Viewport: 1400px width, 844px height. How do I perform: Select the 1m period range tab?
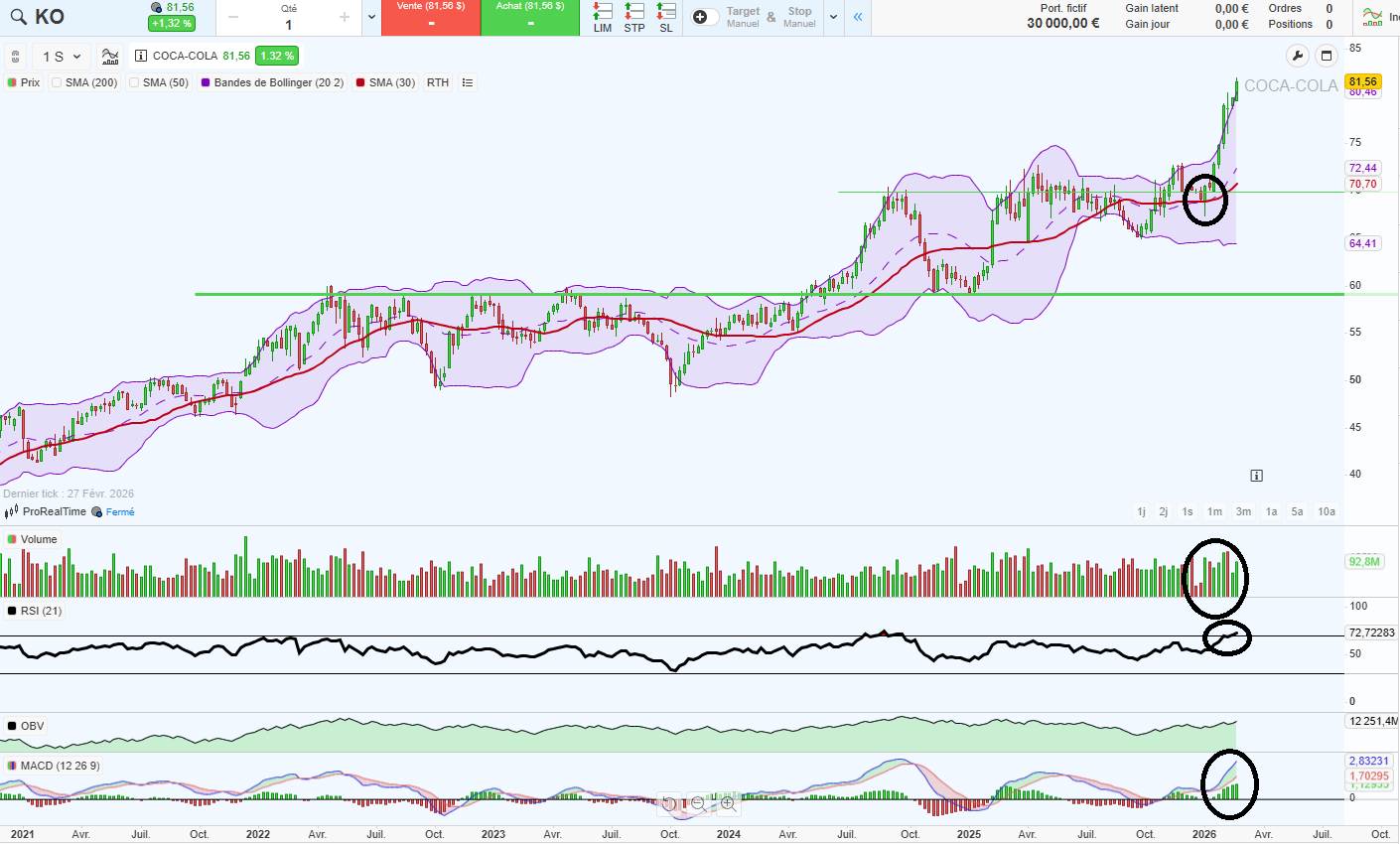click(1214, 511)
